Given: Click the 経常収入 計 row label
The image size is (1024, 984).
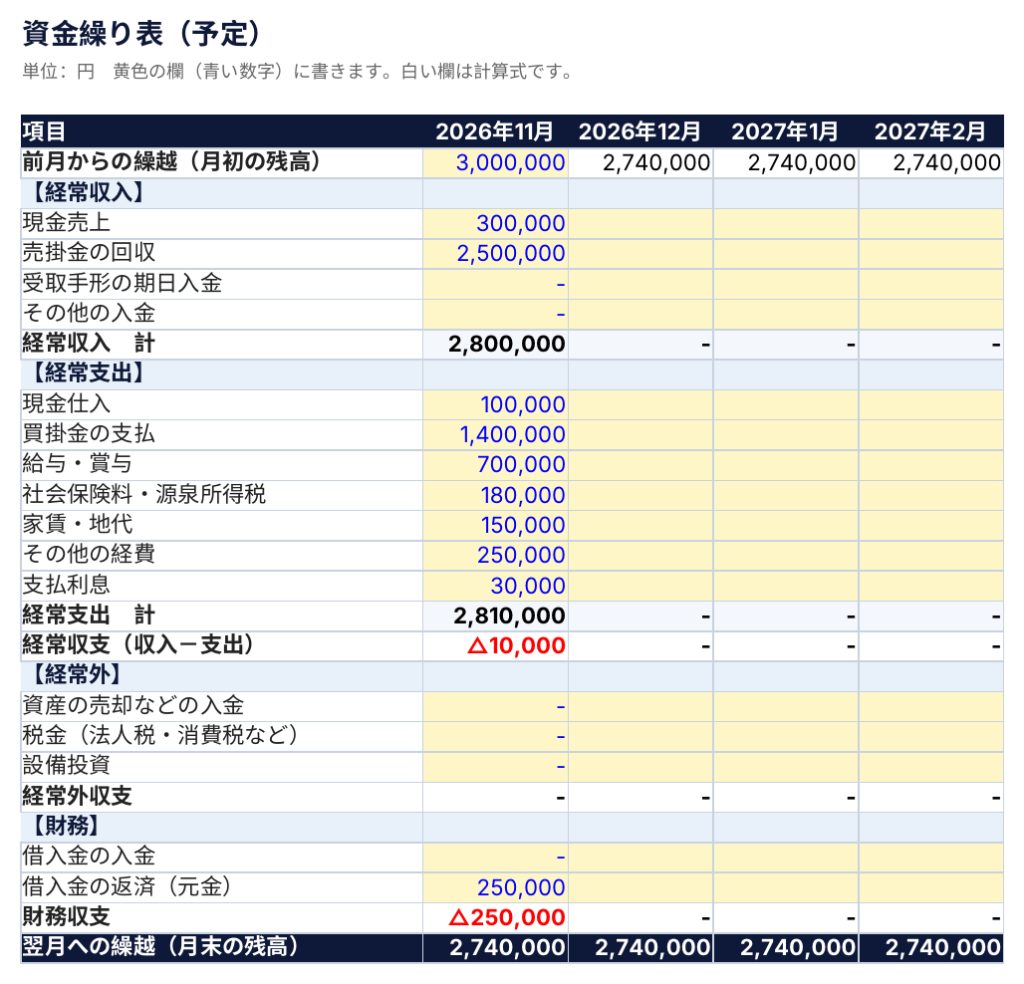Looking at the screenshot, I should pyautogui.click(x=88, y=343).
